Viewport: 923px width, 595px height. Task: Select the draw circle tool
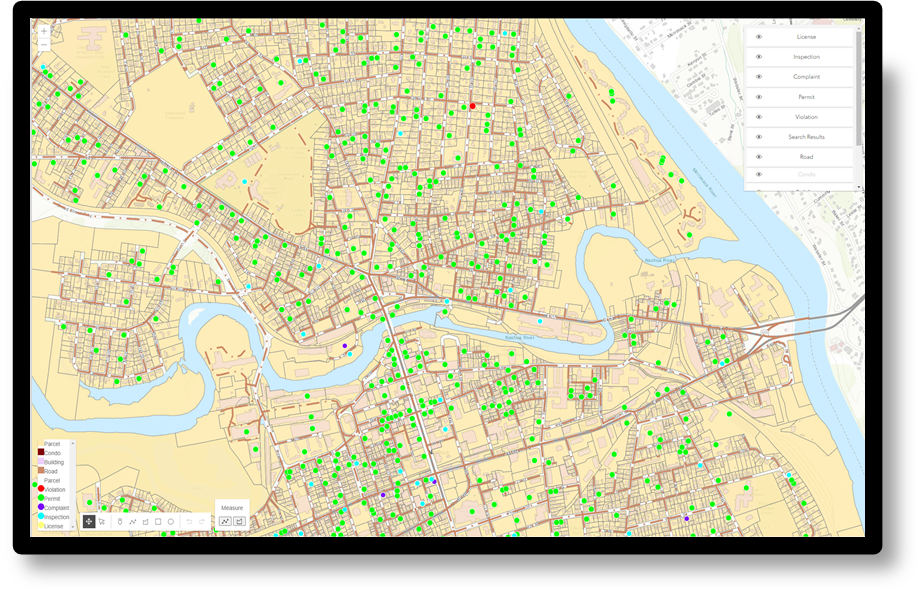coord(171,521)
